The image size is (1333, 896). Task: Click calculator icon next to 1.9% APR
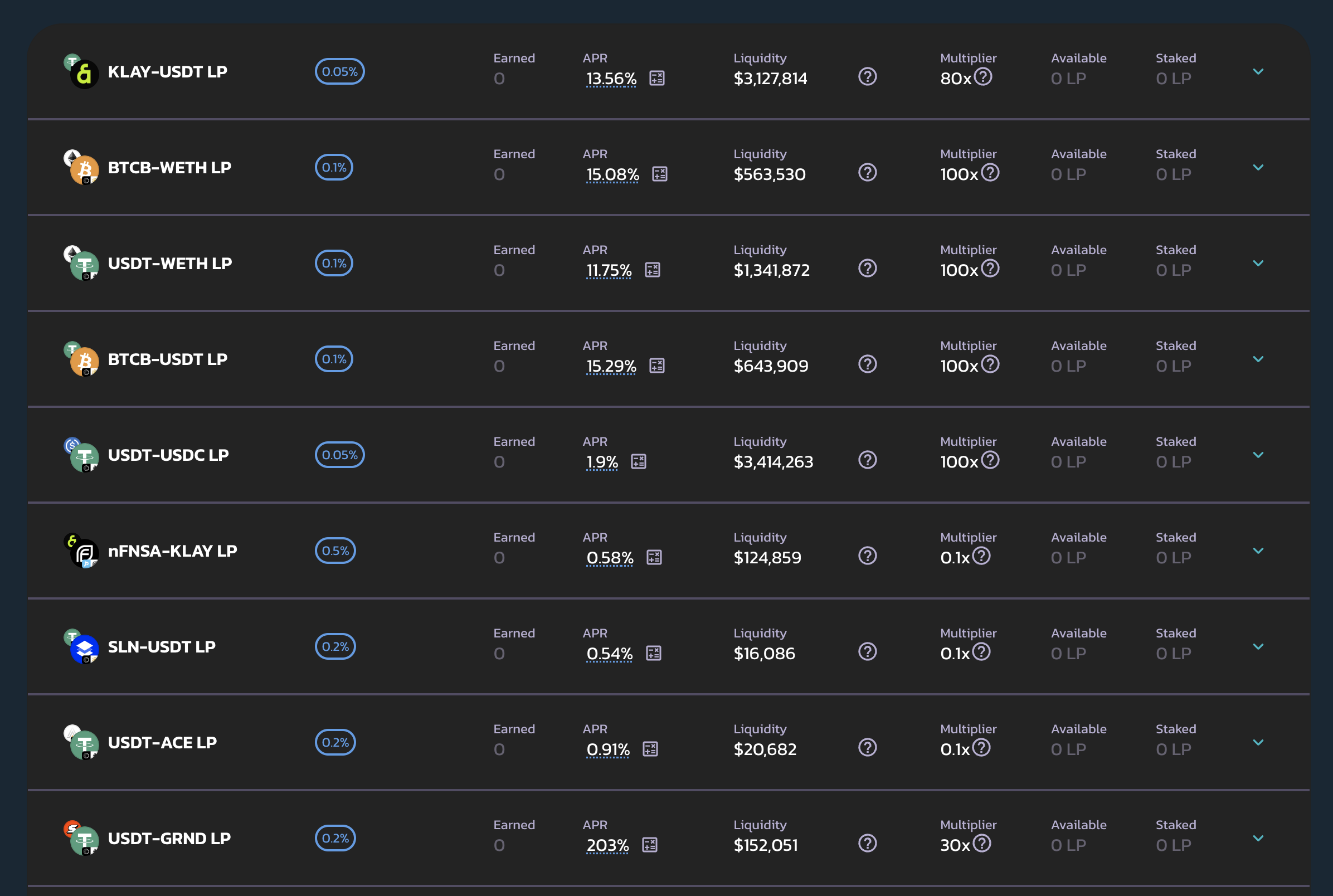638,461
